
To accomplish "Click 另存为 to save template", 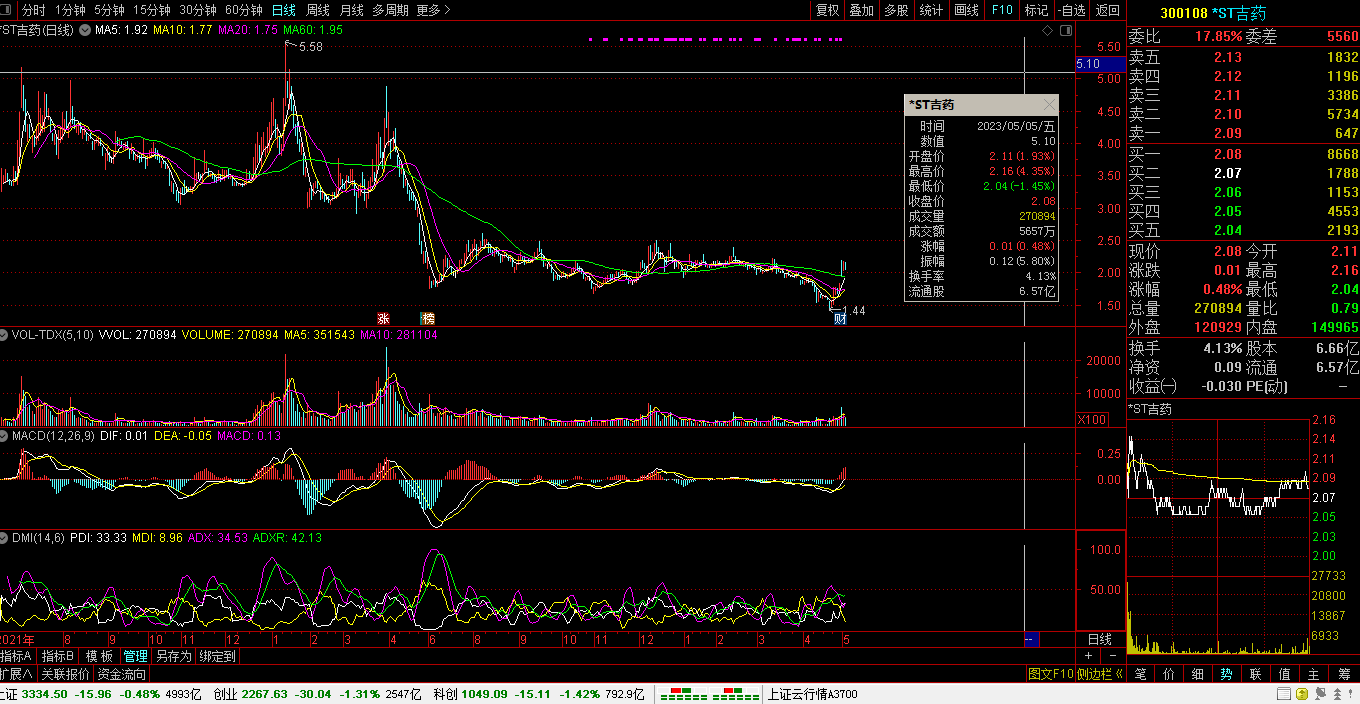I will (173, 656).
